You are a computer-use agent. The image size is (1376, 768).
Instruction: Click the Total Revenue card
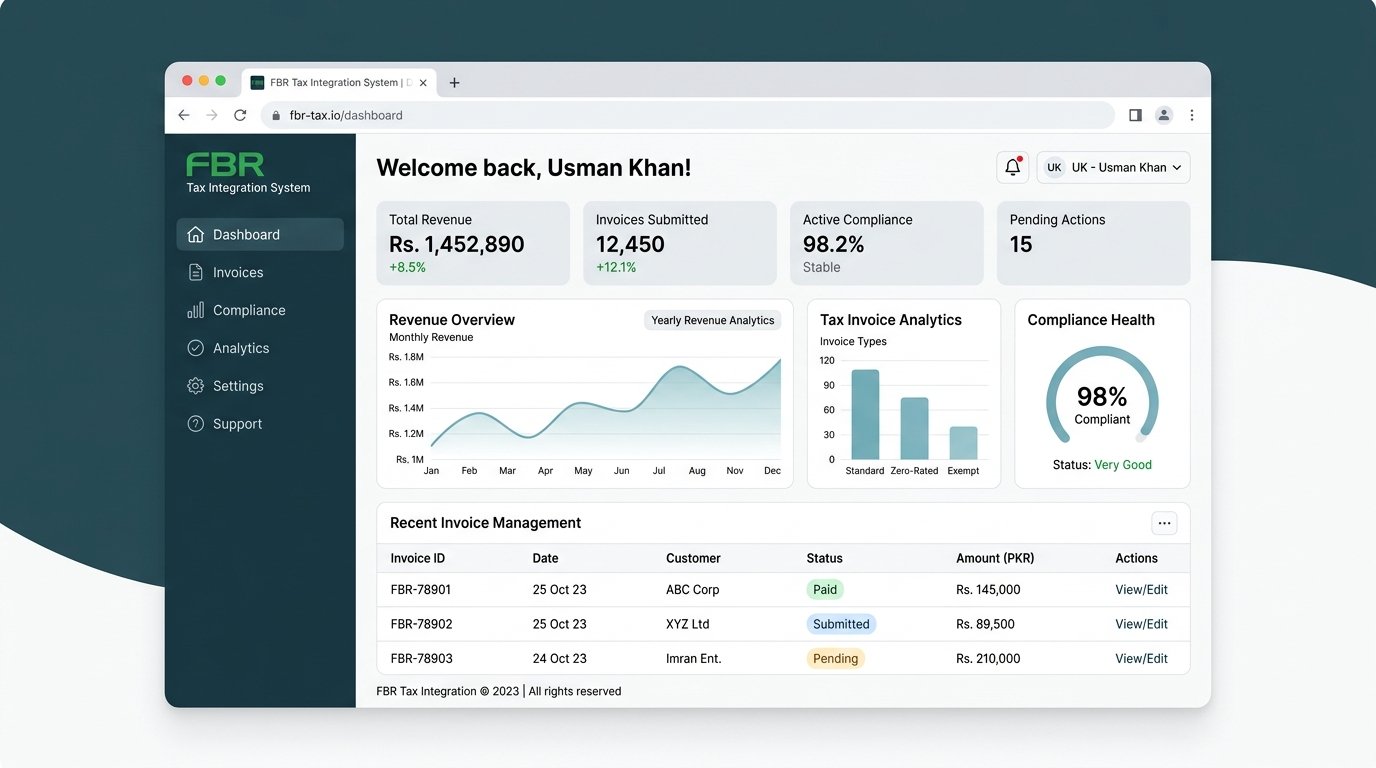coord(473,243)
